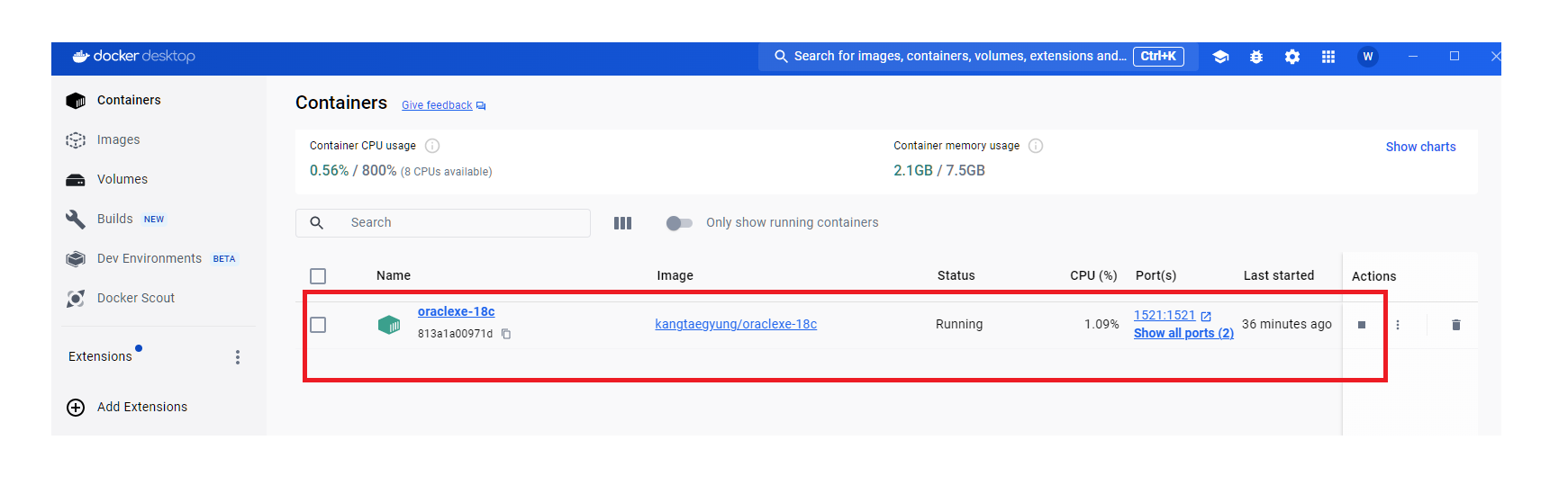This screenshot has width=1568, height=494.
Task: Open the Learning center graduation cap icon
Action: [x=1220, y=57]
